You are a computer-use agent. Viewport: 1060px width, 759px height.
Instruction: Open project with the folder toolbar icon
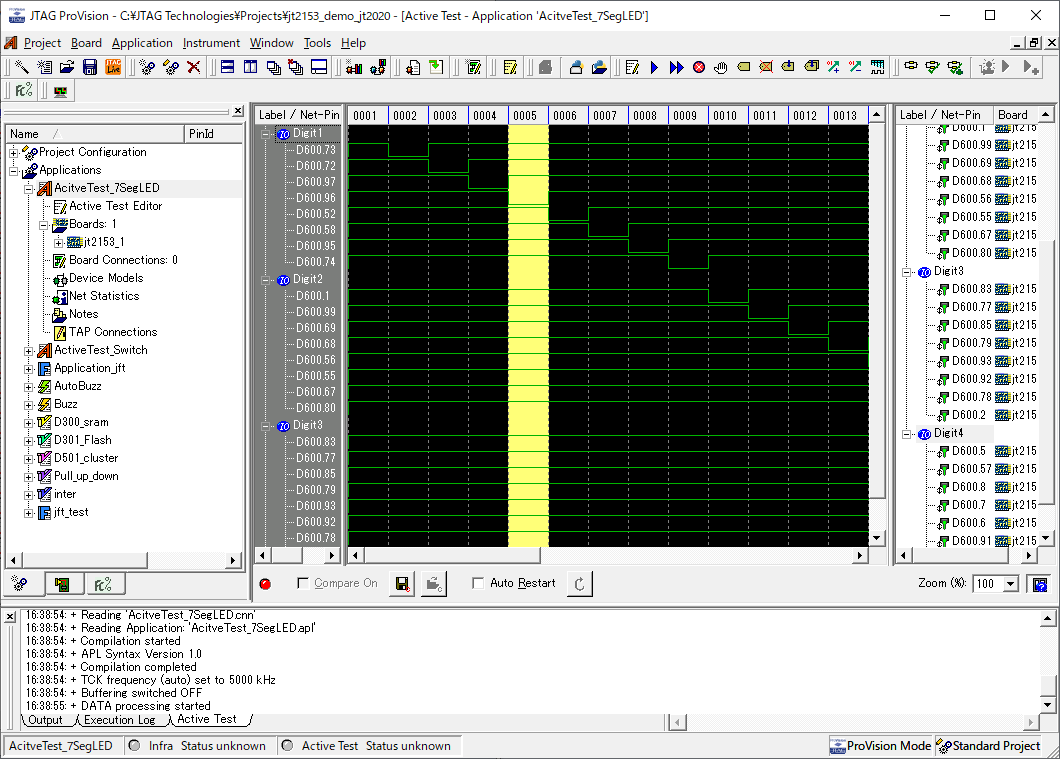67,67
